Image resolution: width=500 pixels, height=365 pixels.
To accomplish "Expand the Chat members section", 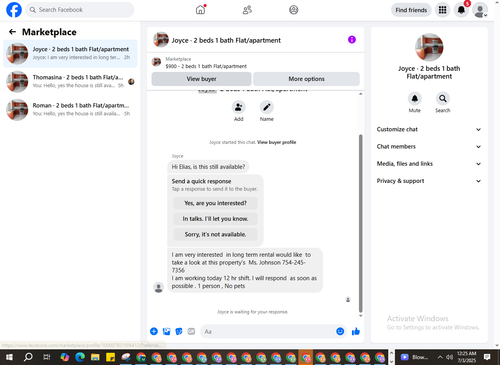I will (x=429, y=147).
